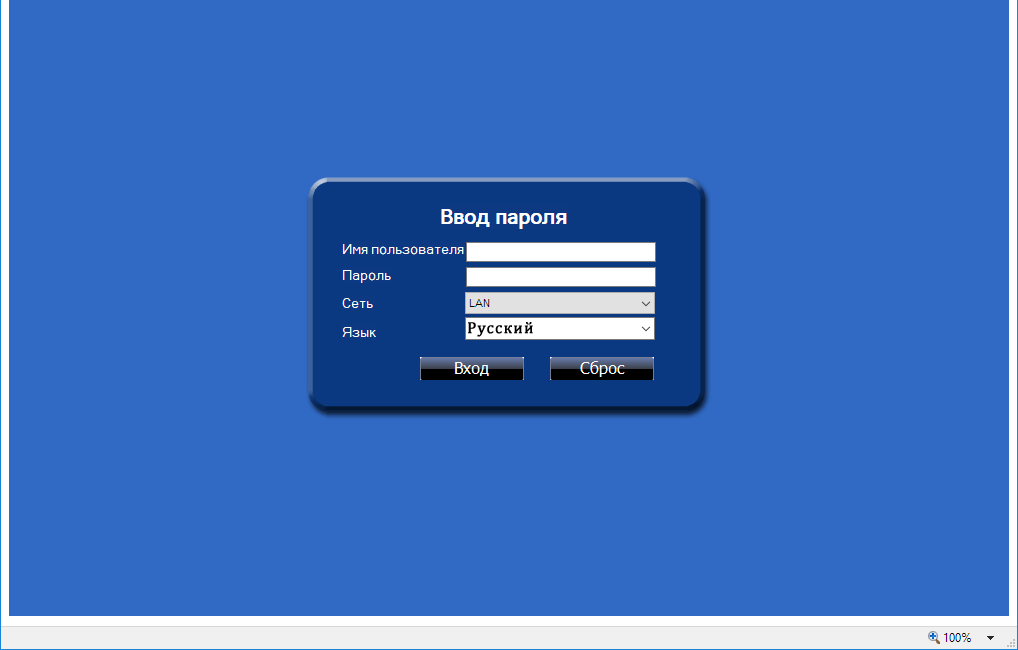Click the chevron arrow of the Сеть combo box
This screenshot has width=1018, height=650.
[x=645, y=303]
